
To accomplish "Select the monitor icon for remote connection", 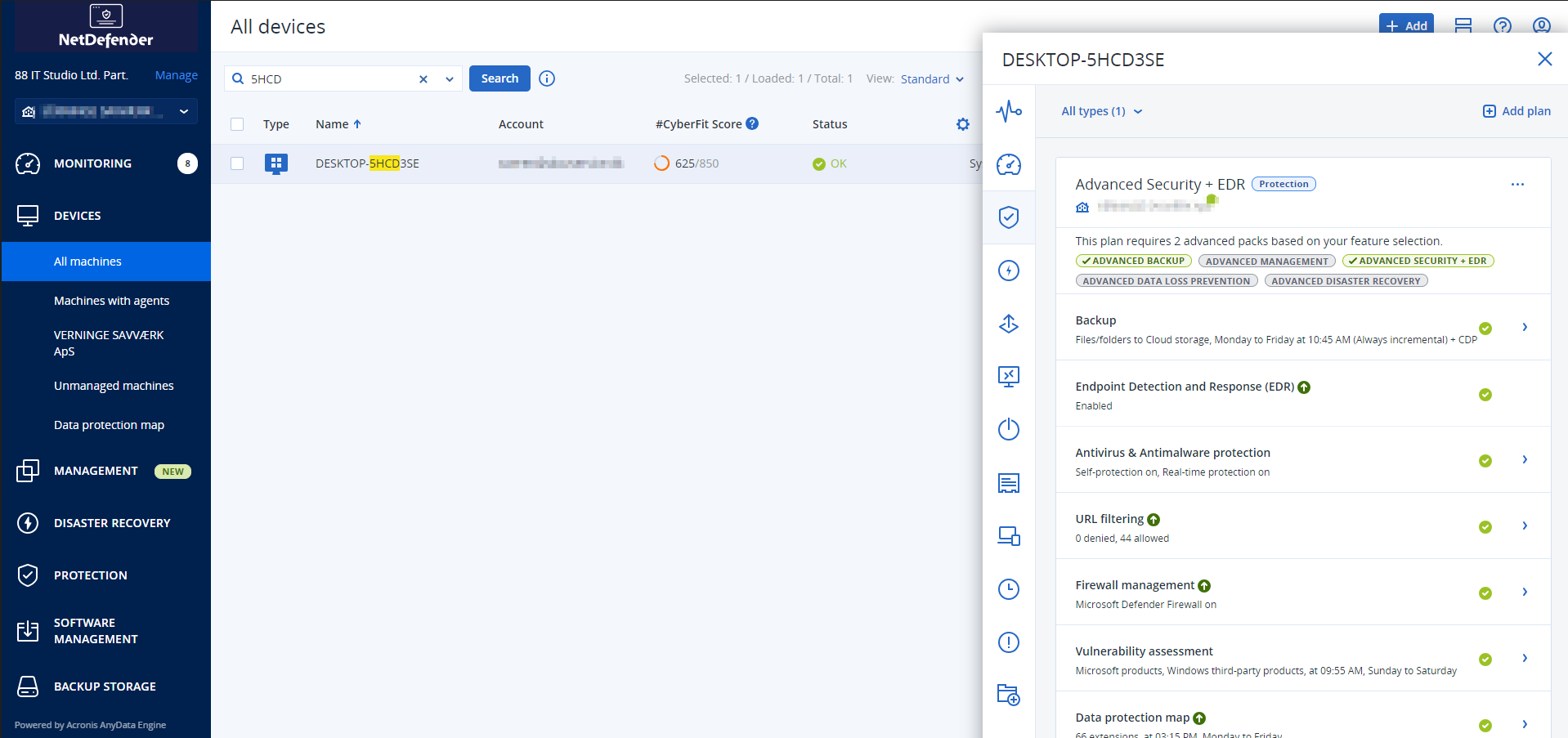I will coord(1009,535).
